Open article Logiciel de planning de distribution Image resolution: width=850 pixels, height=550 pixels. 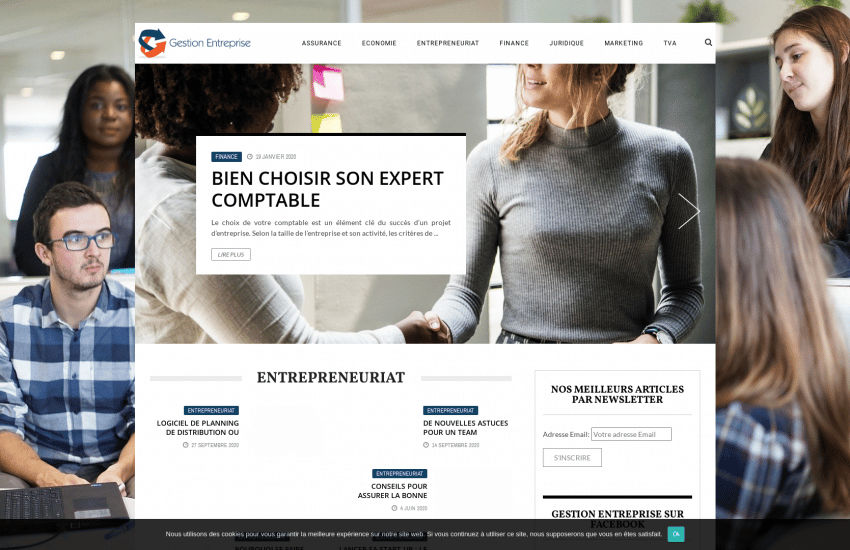pyautogui.click(x=198, y=428)
